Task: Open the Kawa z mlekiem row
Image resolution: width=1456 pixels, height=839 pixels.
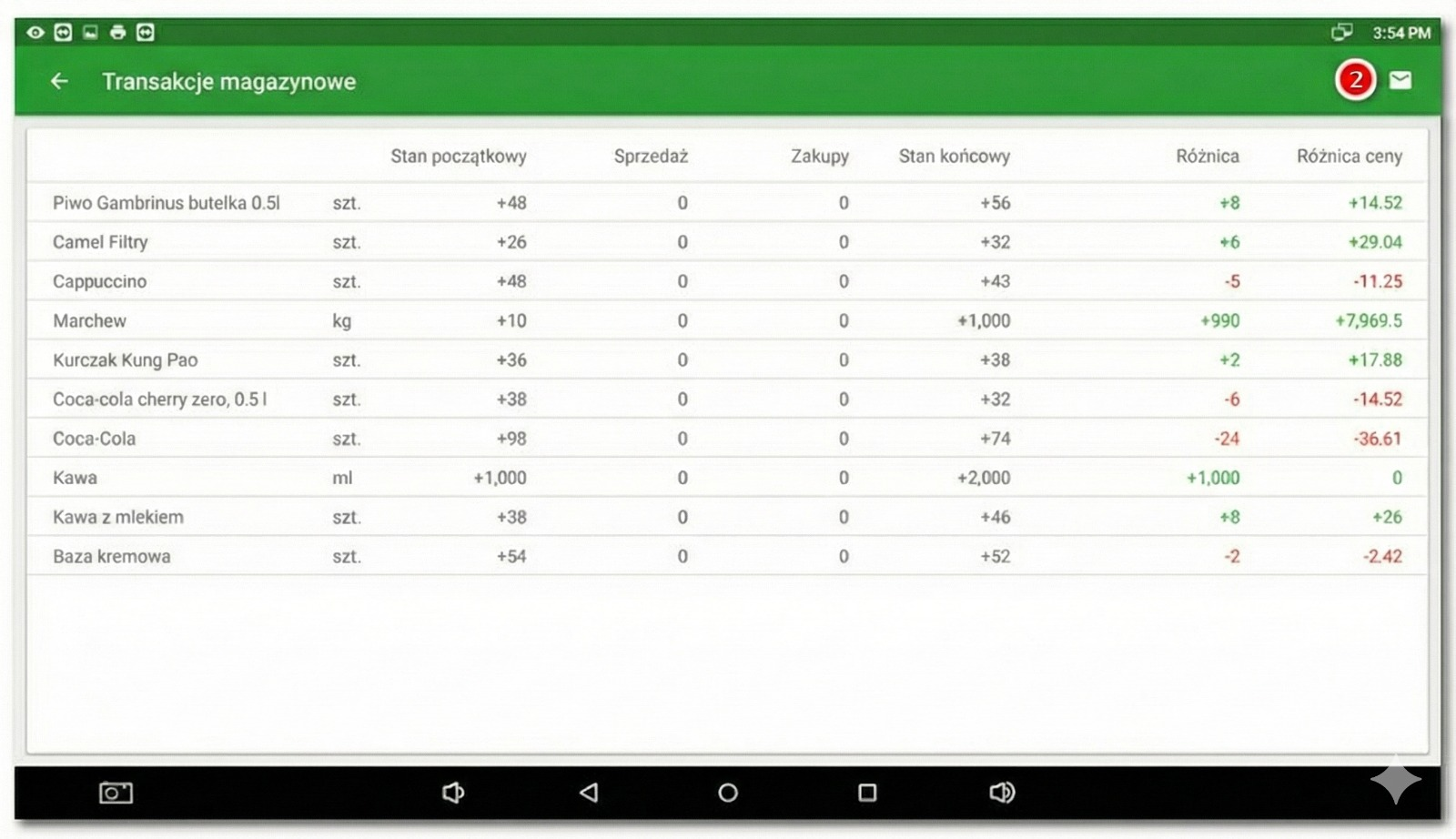Action: 117,517
